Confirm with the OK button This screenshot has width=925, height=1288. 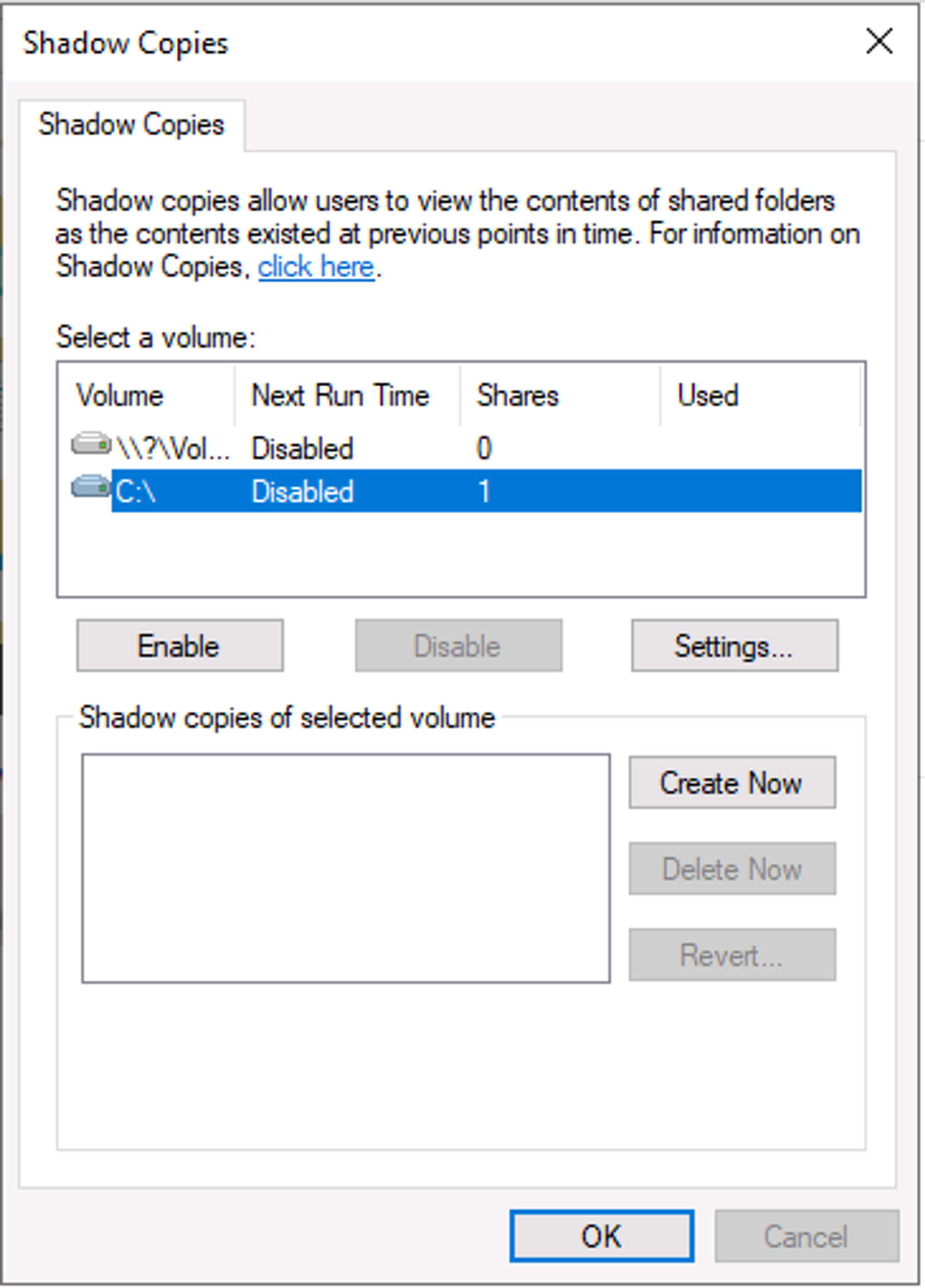(x=601, y=1236)
